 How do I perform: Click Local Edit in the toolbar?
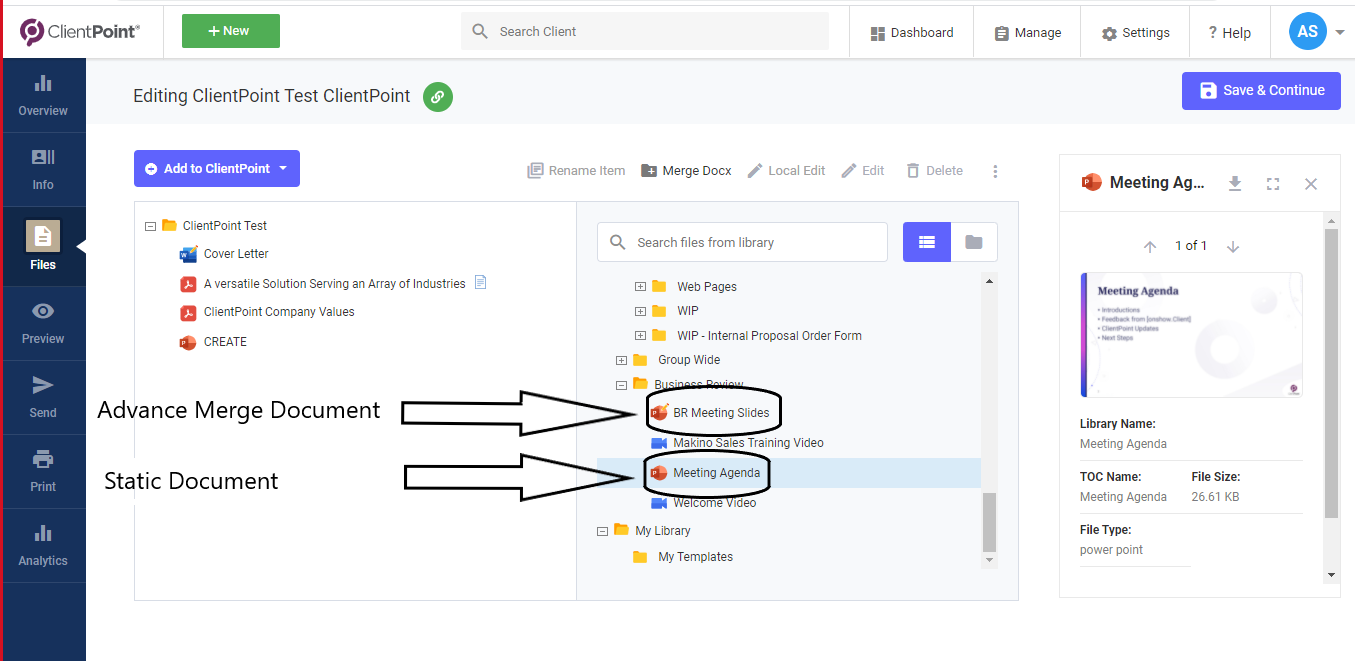pyautogui.click(x=786, y=171)
